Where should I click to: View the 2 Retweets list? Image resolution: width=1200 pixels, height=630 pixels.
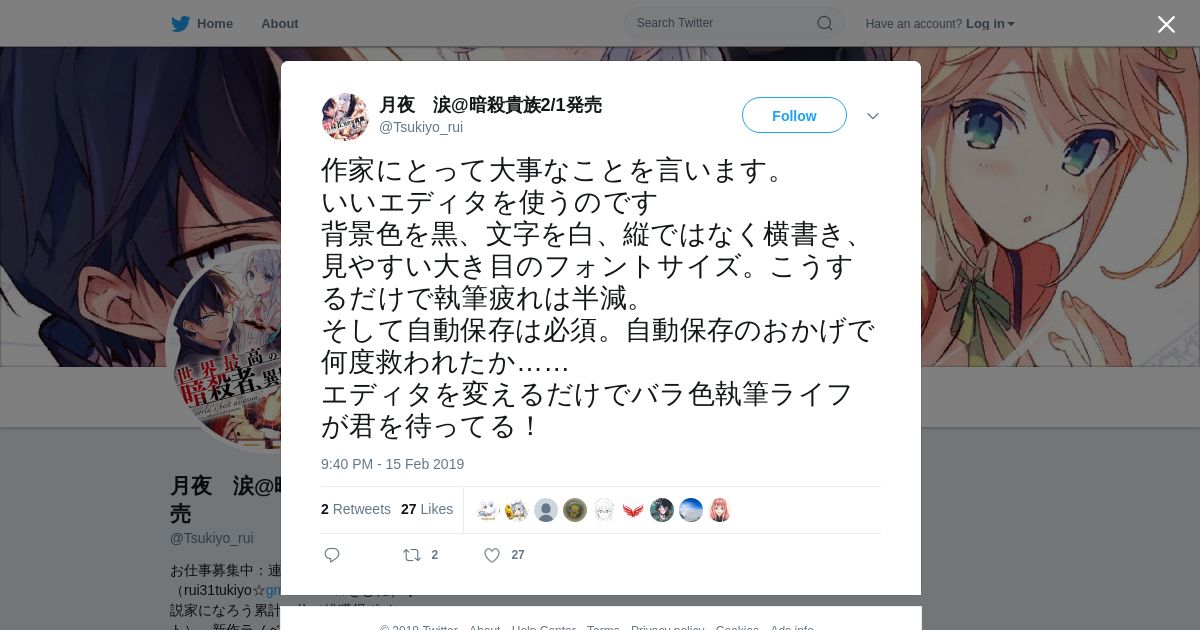pyautogui.click(x=356, y=509)
